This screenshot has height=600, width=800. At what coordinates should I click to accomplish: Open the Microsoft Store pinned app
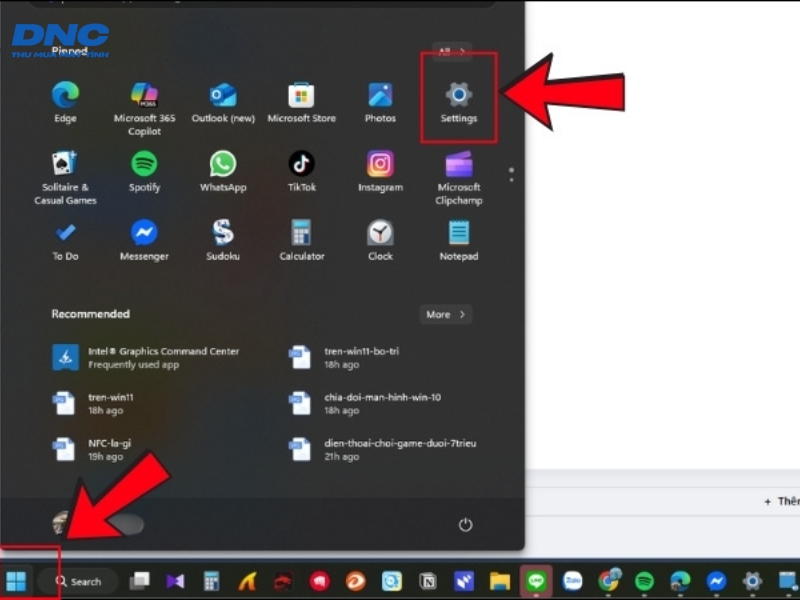[302, 102]
